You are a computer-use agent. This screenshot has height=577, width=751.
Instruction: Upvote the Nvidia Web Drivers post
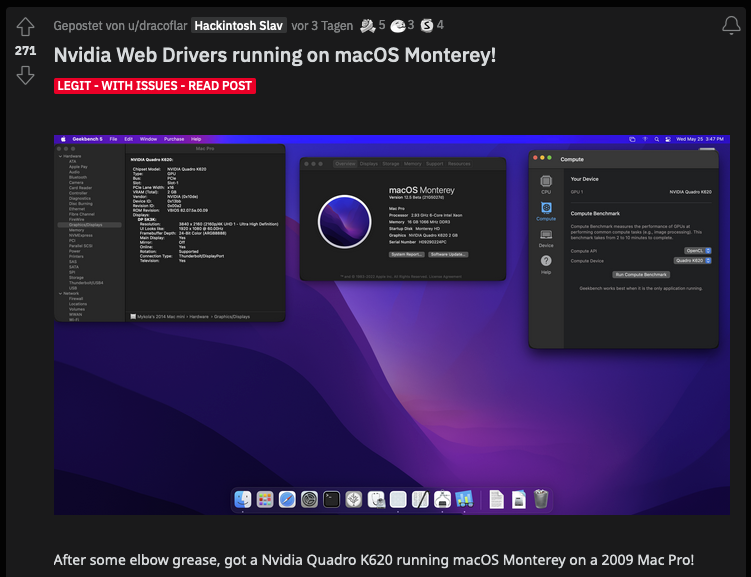pyautogui.click(x=26, y=26)
